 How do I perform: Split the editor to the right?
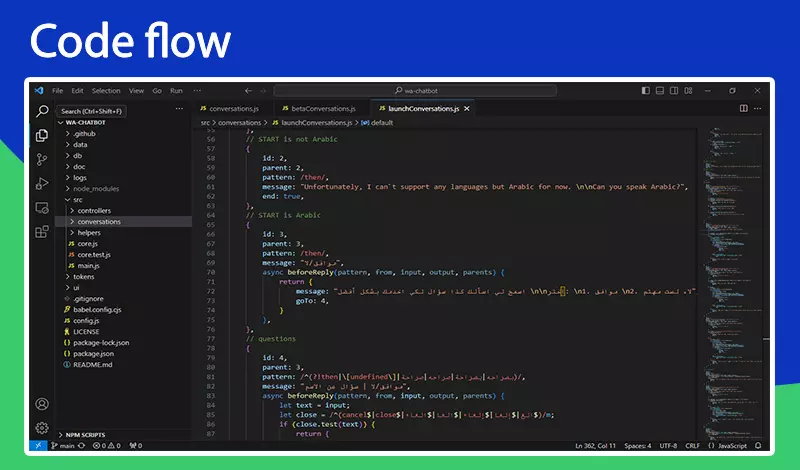(x=744, y=108)
